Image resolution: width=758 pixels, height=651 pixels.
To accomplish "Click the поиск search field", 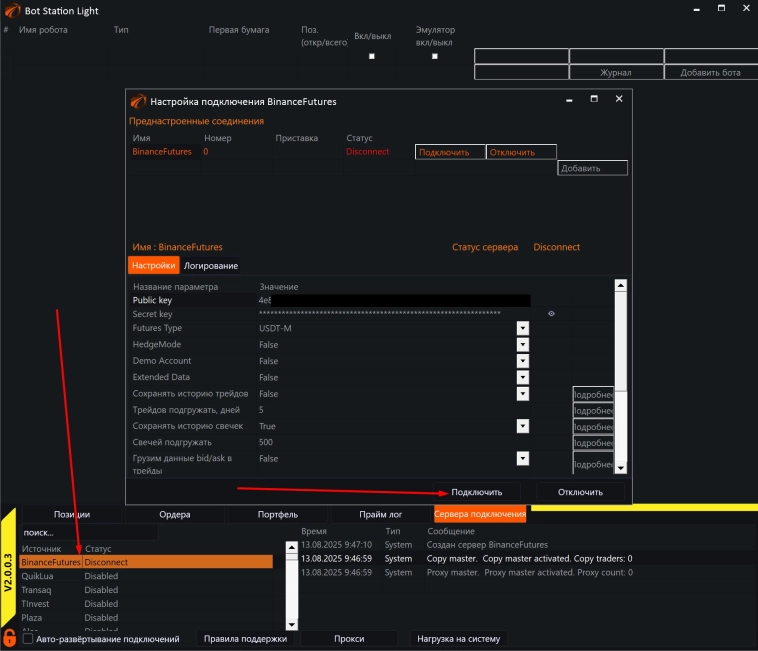I will [80, 533].
